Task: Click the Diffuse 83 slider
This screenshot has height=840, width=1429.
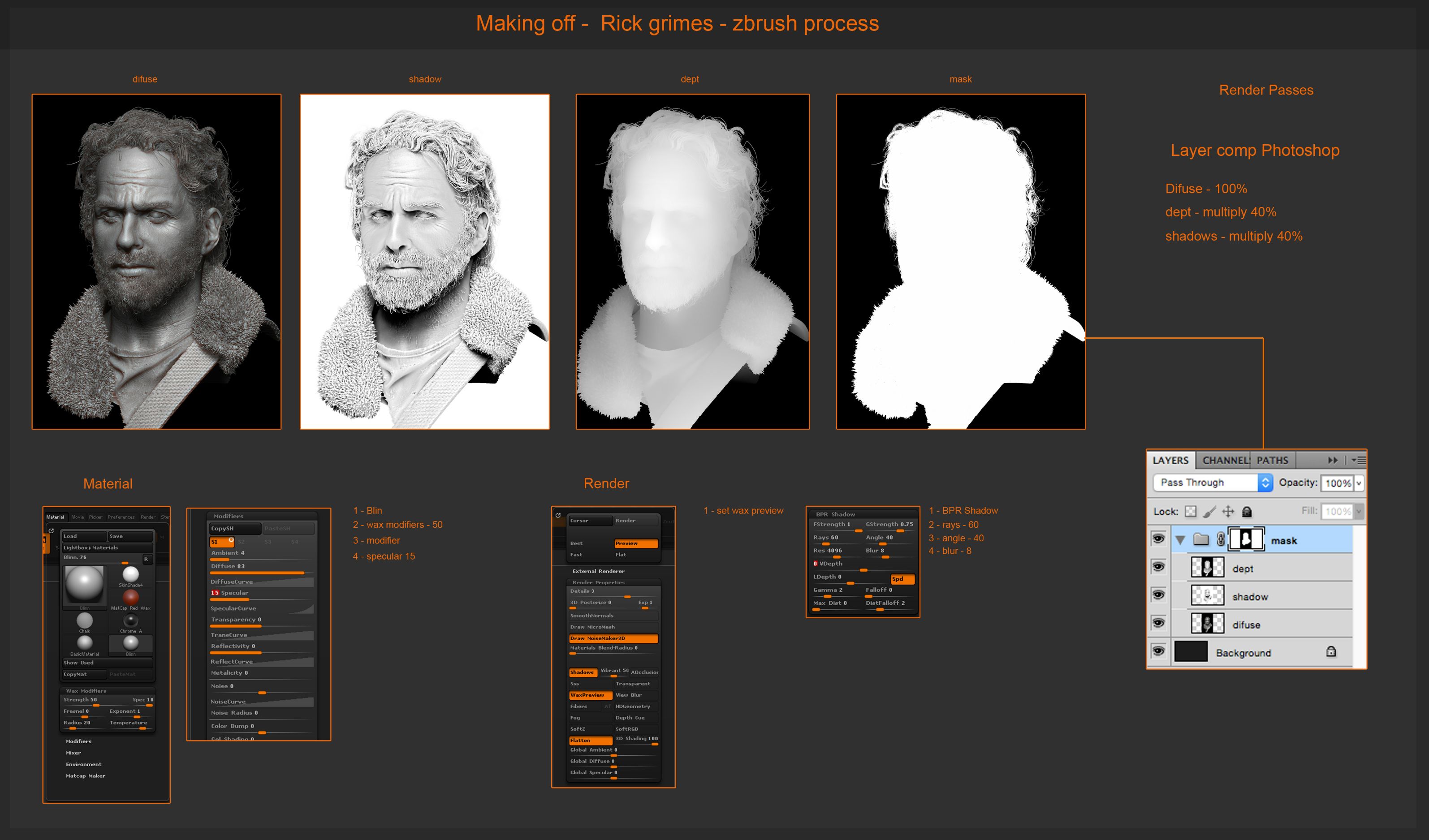Action: click(261, 568)
